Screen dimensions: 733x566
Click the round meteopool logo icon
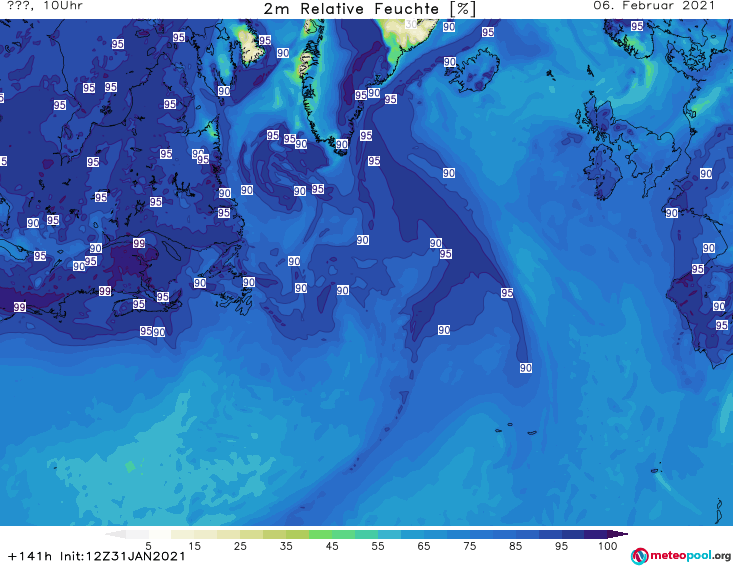640,556
